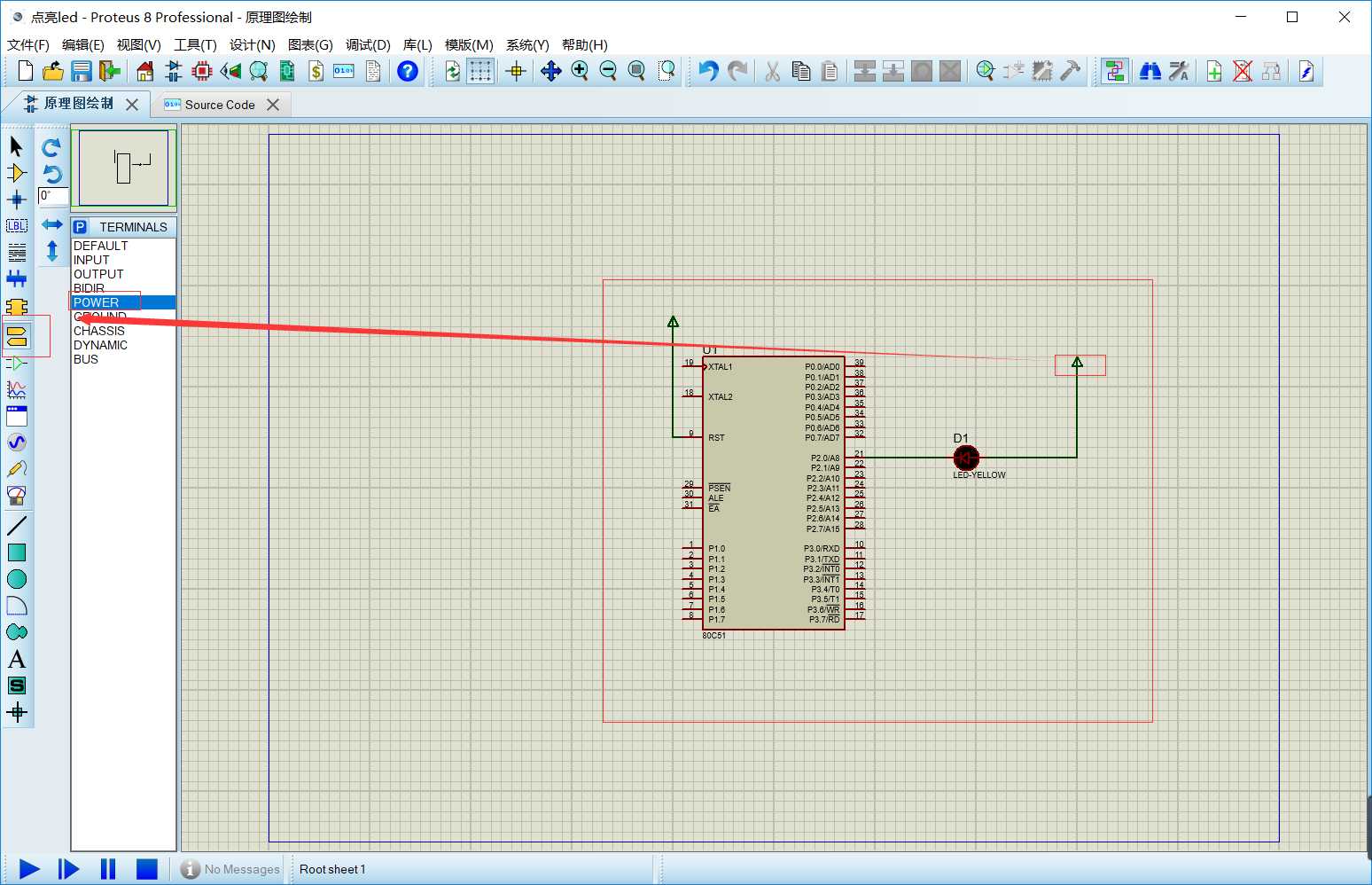Add a new root sheet
The height and width of the screenshot is (885, 1372).
1214,71
